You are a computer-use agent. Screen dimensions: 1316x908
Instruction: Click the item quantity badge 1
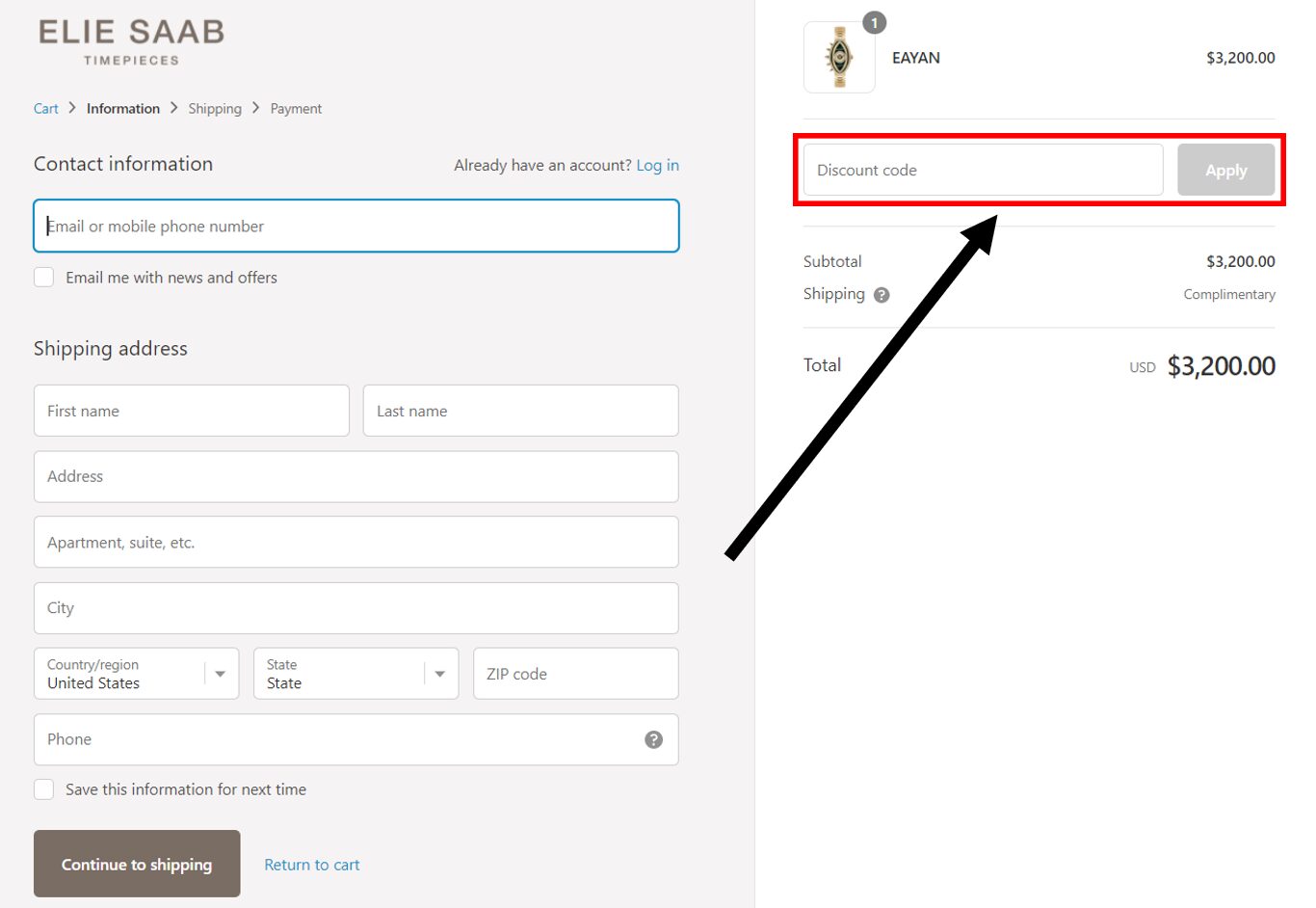[x=874, y=23]
